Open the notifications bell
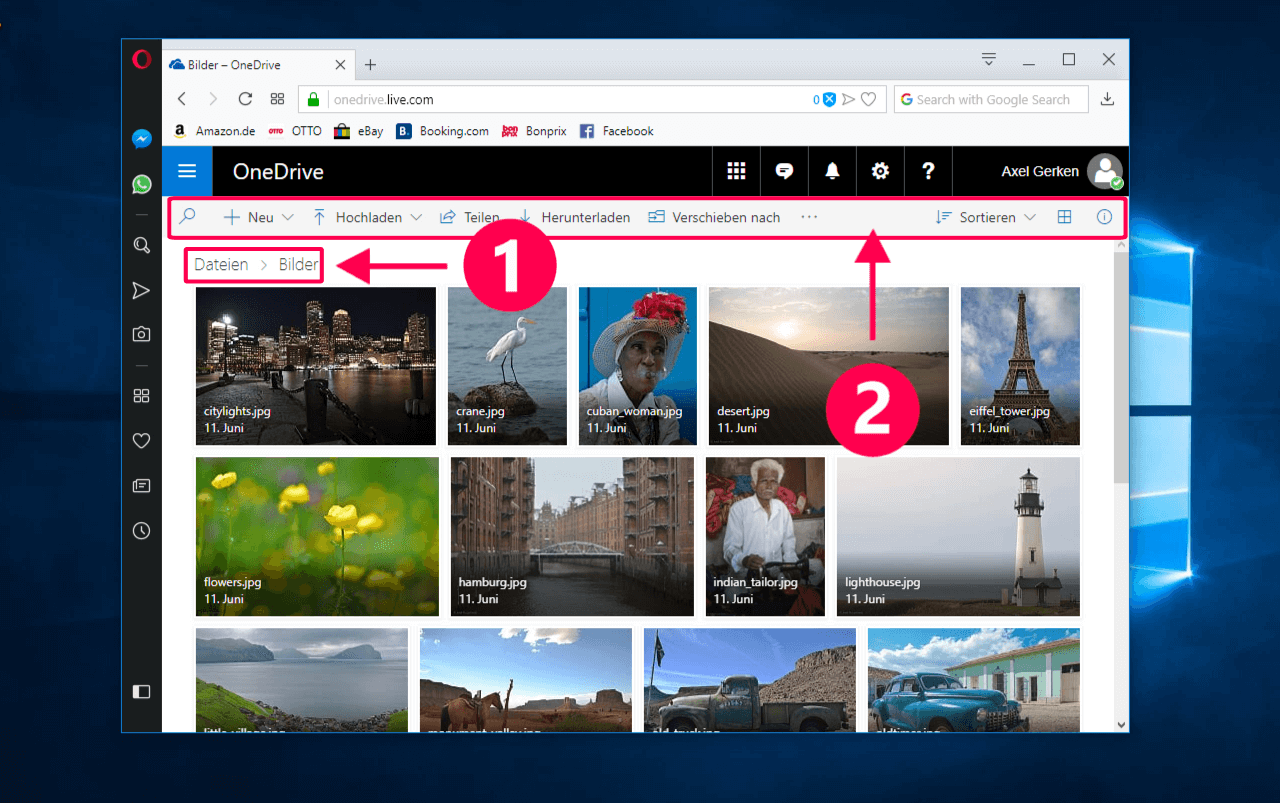This screenshot has width=1280, height=803. [832, 171]
